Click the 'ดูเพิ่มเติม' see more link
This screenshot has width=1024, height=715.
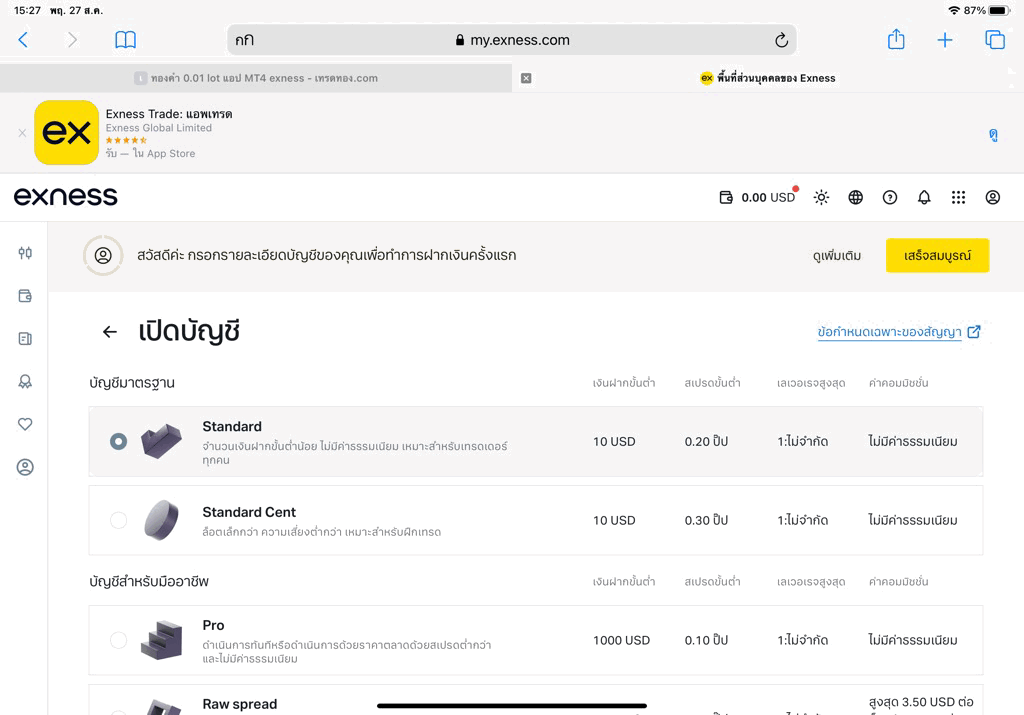(837, 255)
